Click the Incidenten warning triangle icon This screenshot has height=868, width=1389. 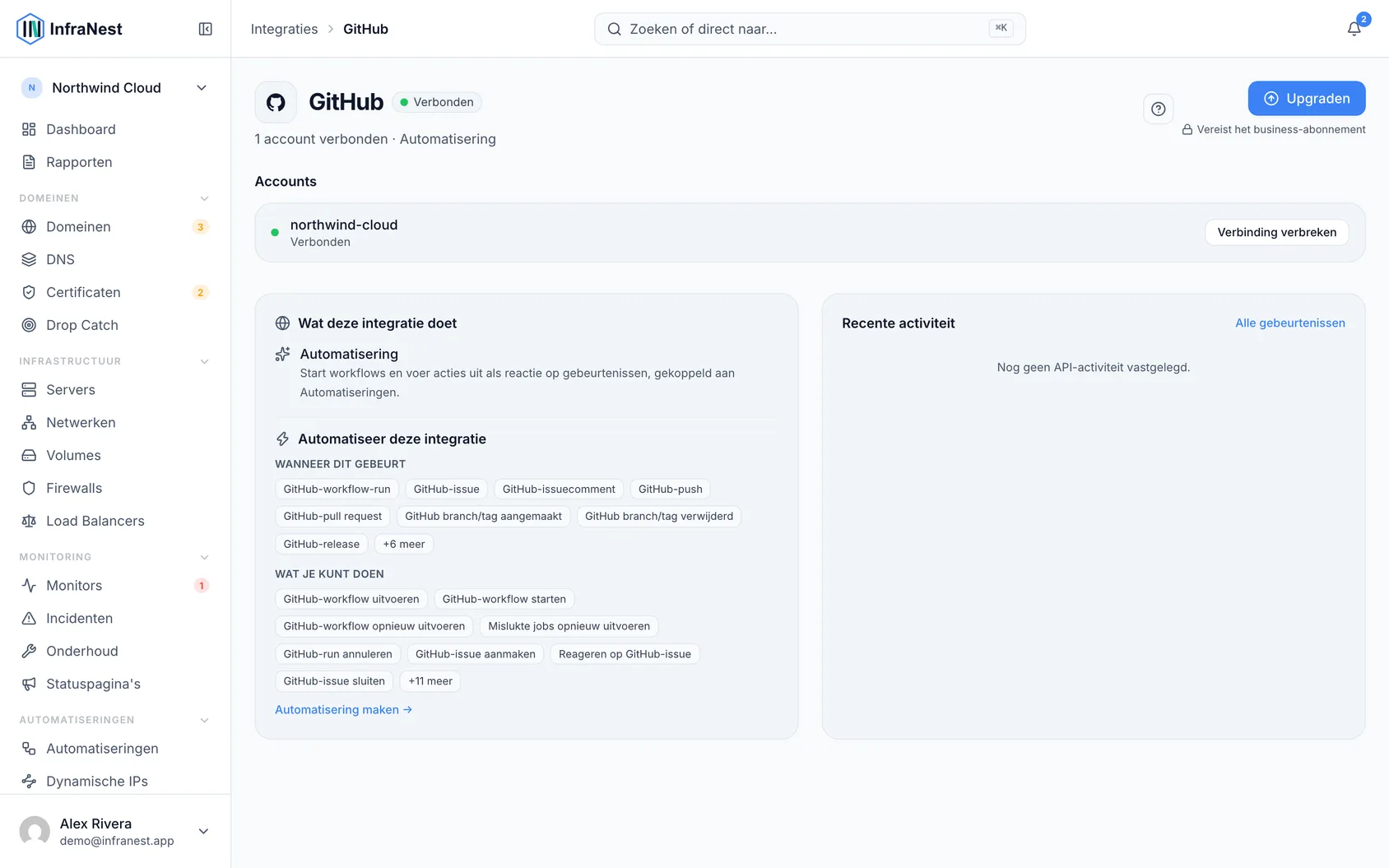[29, 618]
